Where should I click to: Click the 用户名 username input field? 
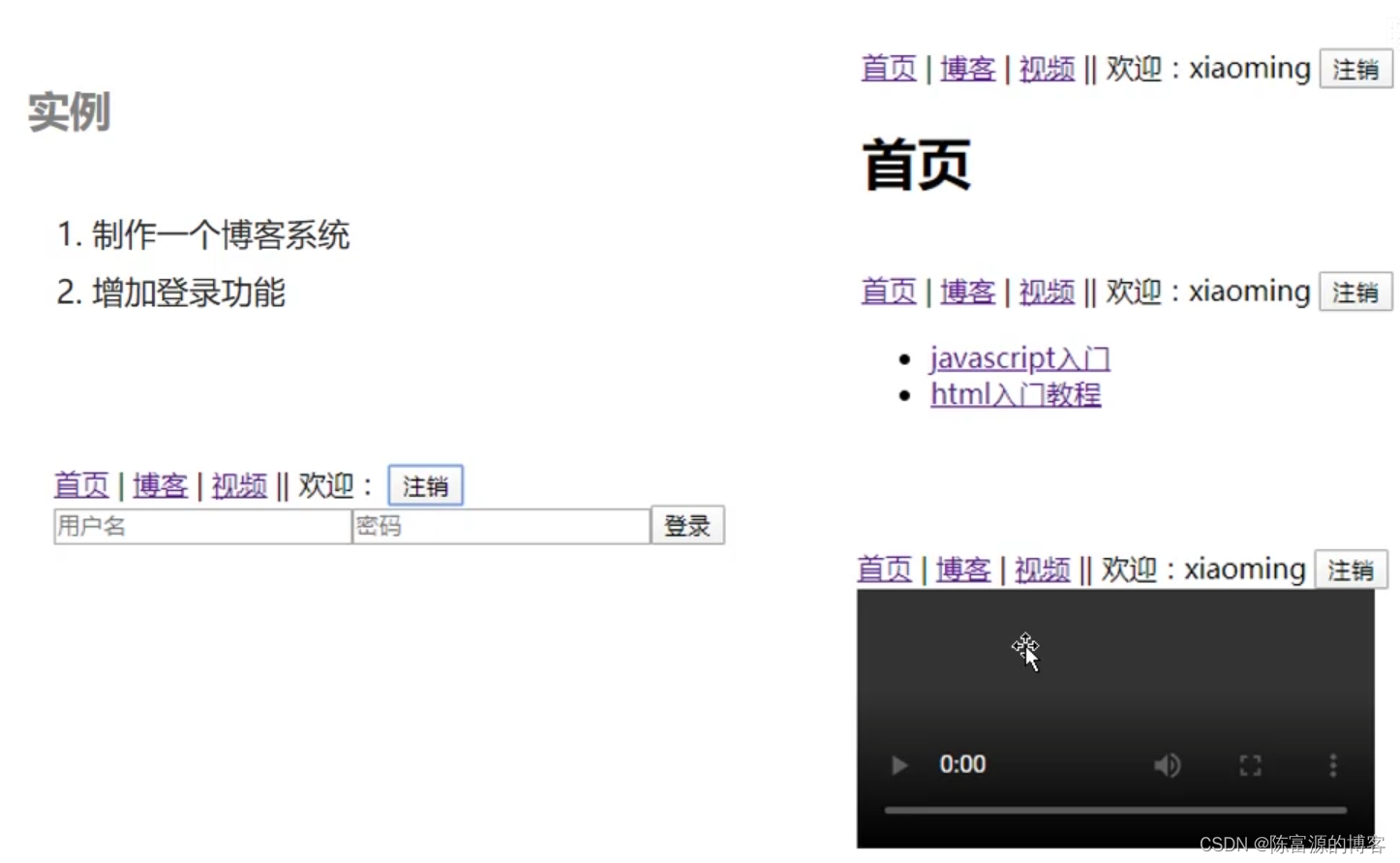[x=202, y=526]
